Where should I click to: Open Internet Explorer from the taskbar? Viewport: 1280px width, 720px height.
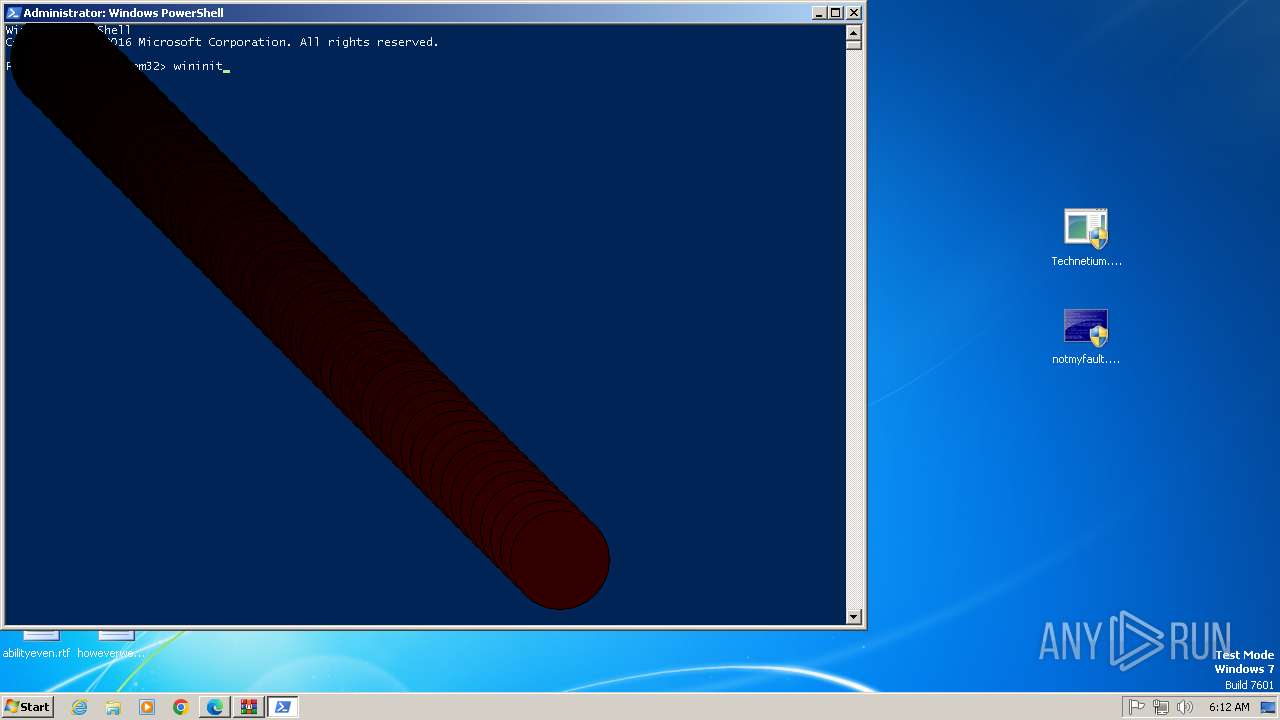(80, 707)
